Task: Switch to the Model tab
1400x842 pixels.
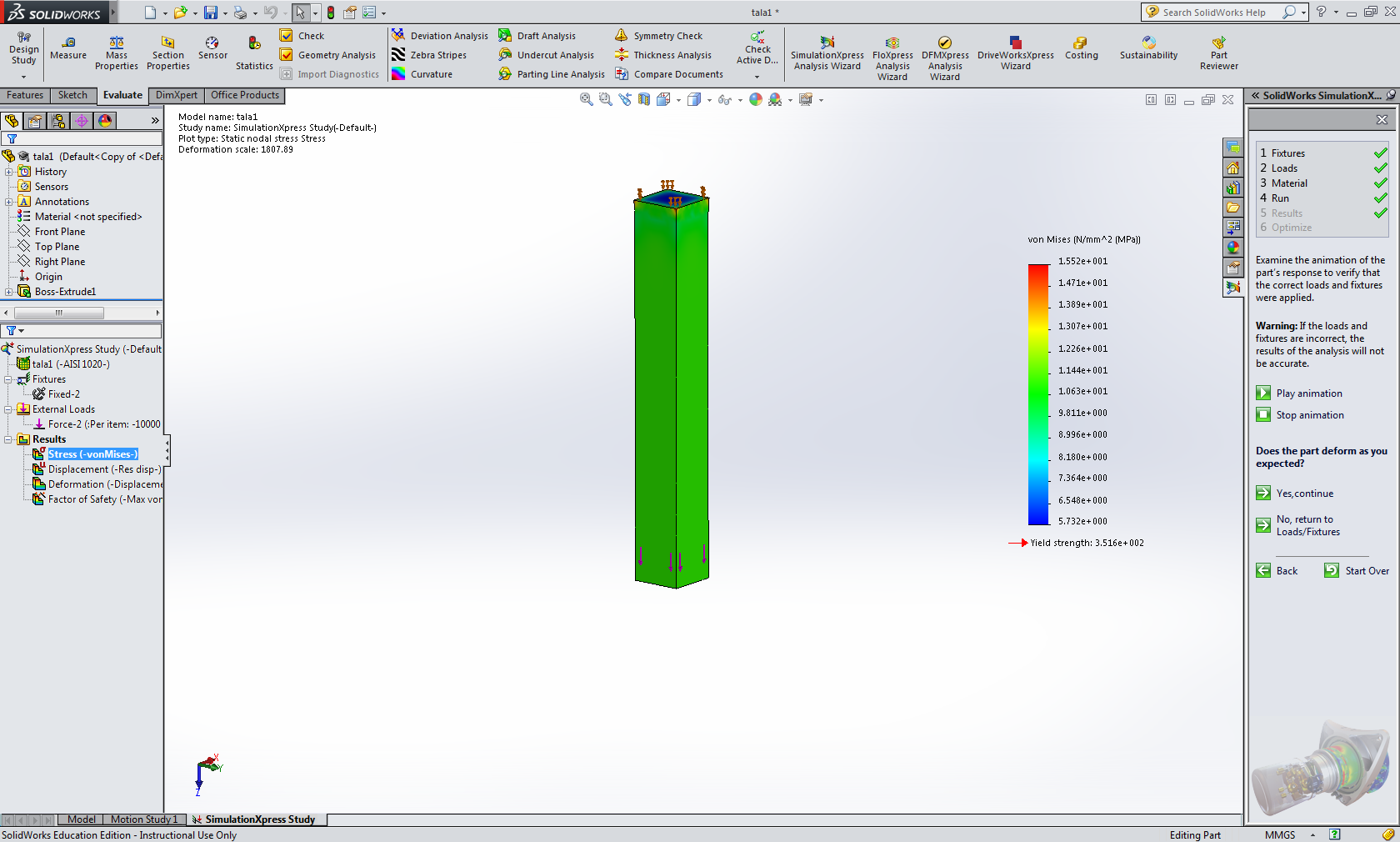Action: pyautogui.click(x=81, y=819)
